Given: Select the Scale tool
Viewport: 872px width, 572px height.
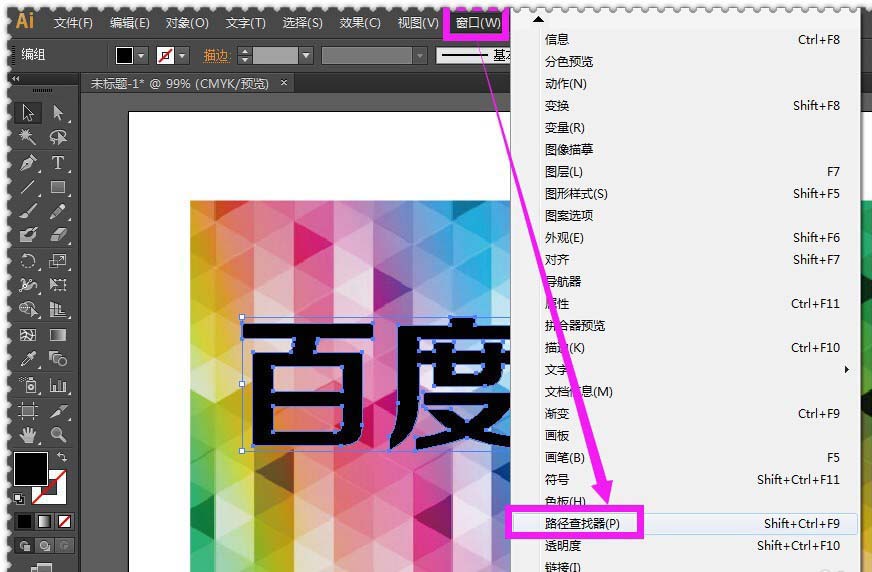Looking at the screenshot, I should click(x=58, y=261).
